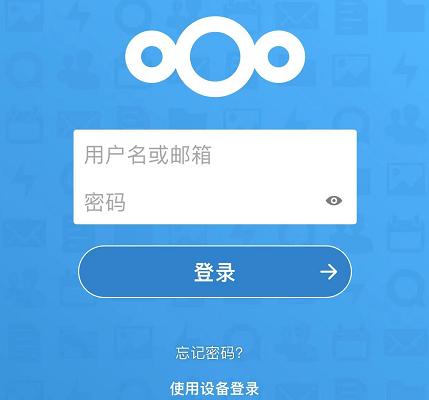Click the 登录 login button
The height and width of the screenshot is (400, 429).
tap(215, 272)
